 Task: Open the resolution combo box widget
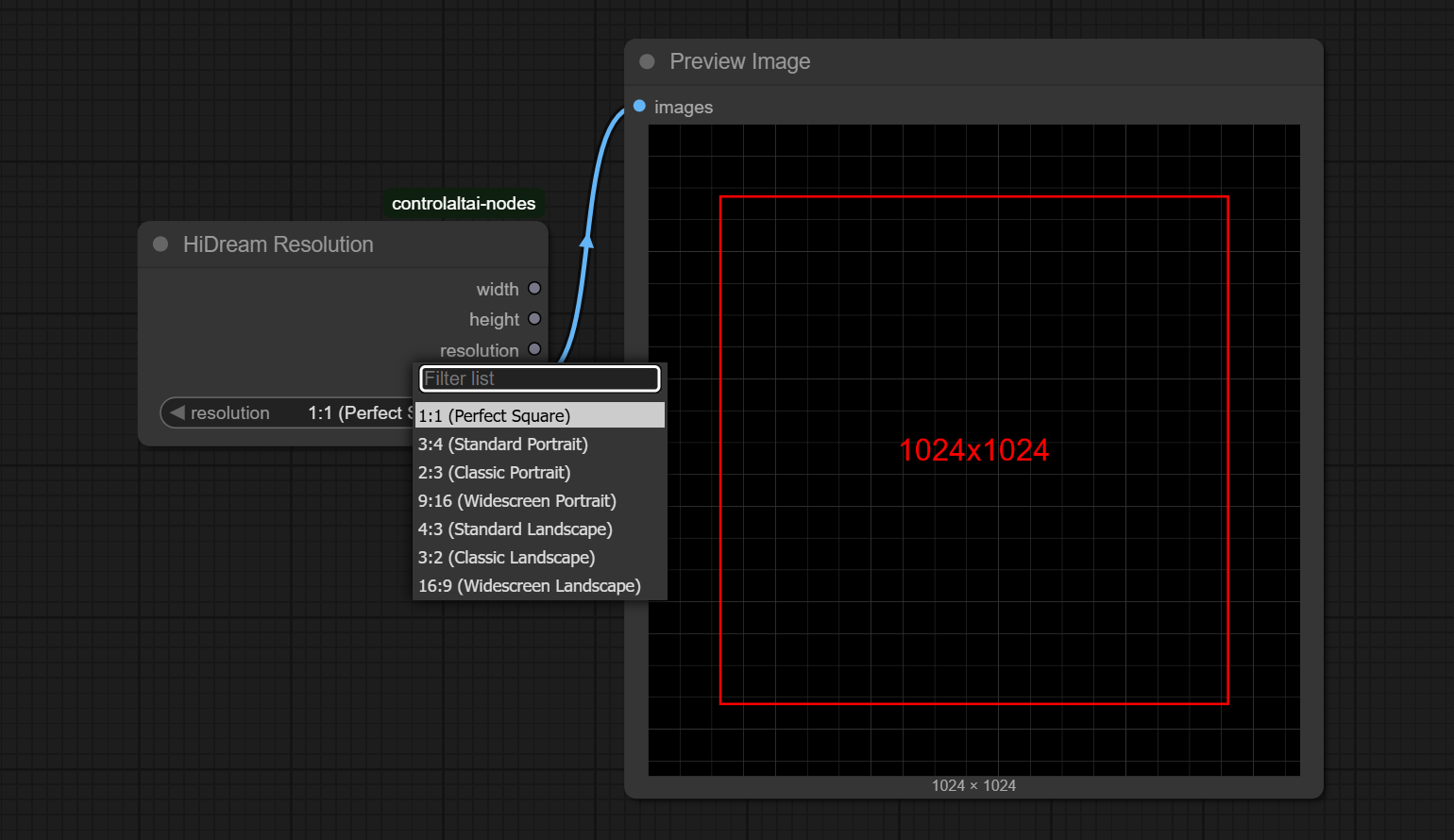288,412
